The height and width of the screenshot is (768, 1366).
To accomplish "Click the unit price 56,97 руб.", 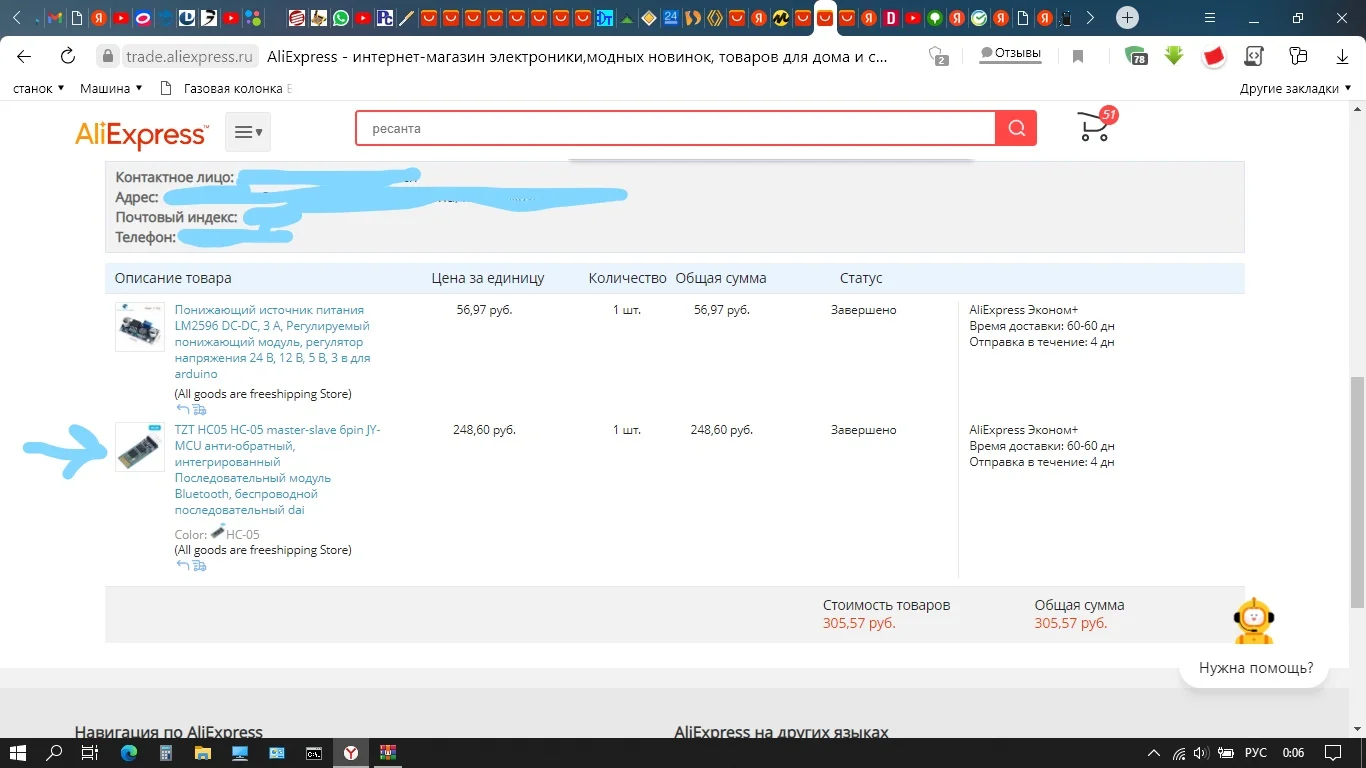I will tap(484, 310).
